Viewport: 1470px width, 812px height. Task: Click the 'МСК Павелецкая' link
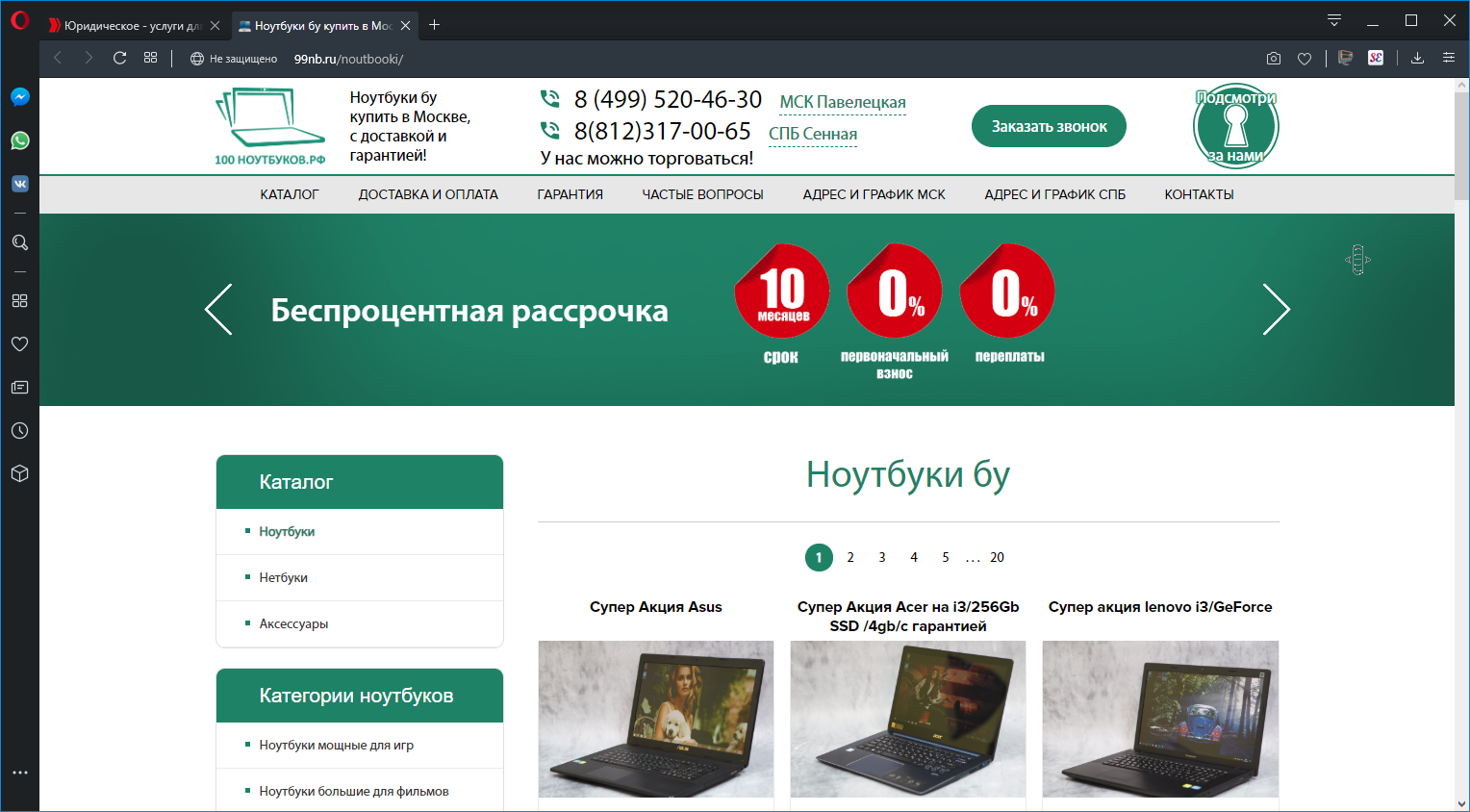pyautogui.click(x=843, y=102)
